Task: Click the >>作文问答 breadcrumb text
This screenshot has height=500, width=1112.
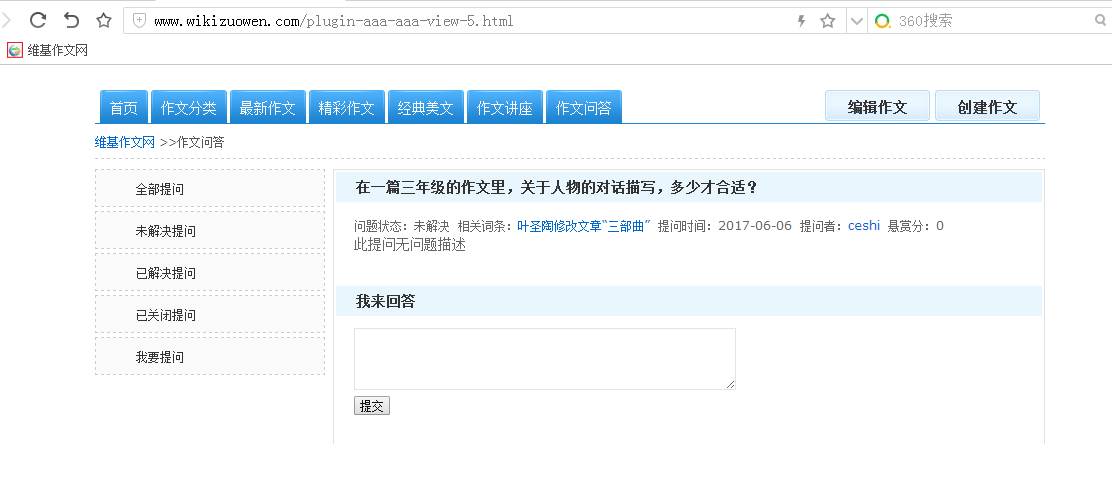Action: pos(192,142)
